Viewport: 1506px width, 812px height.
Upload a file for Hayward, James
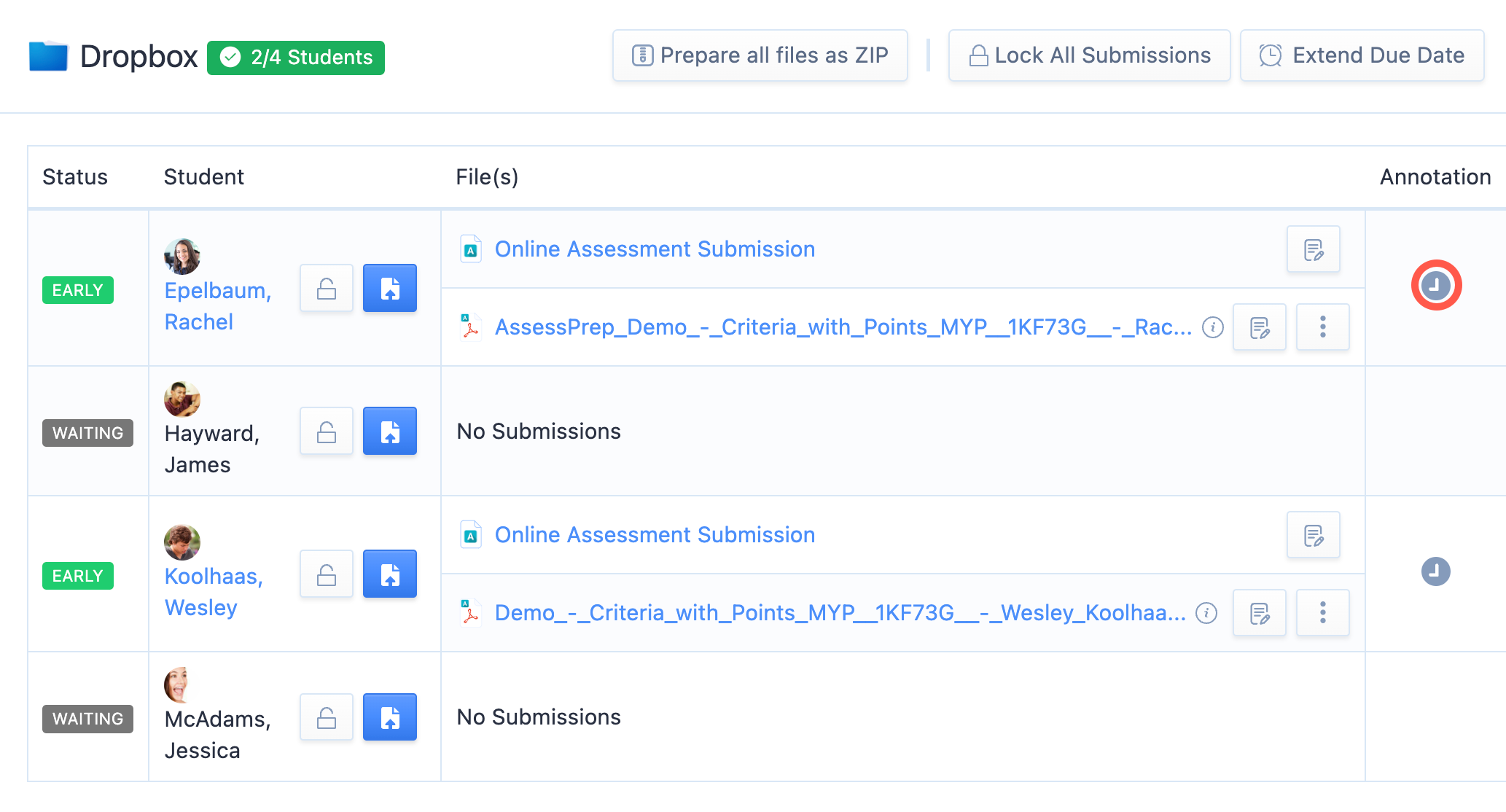(389, 431)
